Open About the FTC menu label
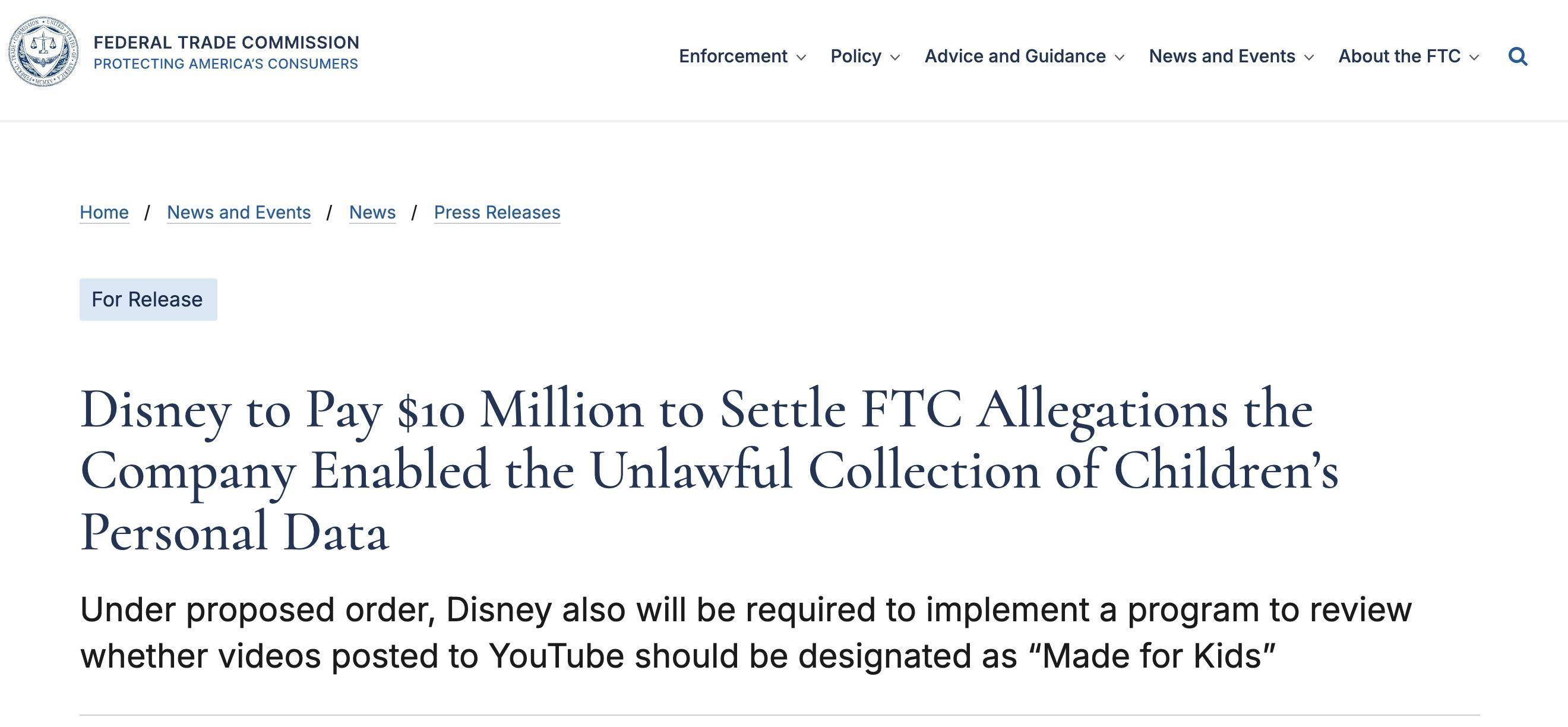1568x727 pixels. pos(1399,56)
